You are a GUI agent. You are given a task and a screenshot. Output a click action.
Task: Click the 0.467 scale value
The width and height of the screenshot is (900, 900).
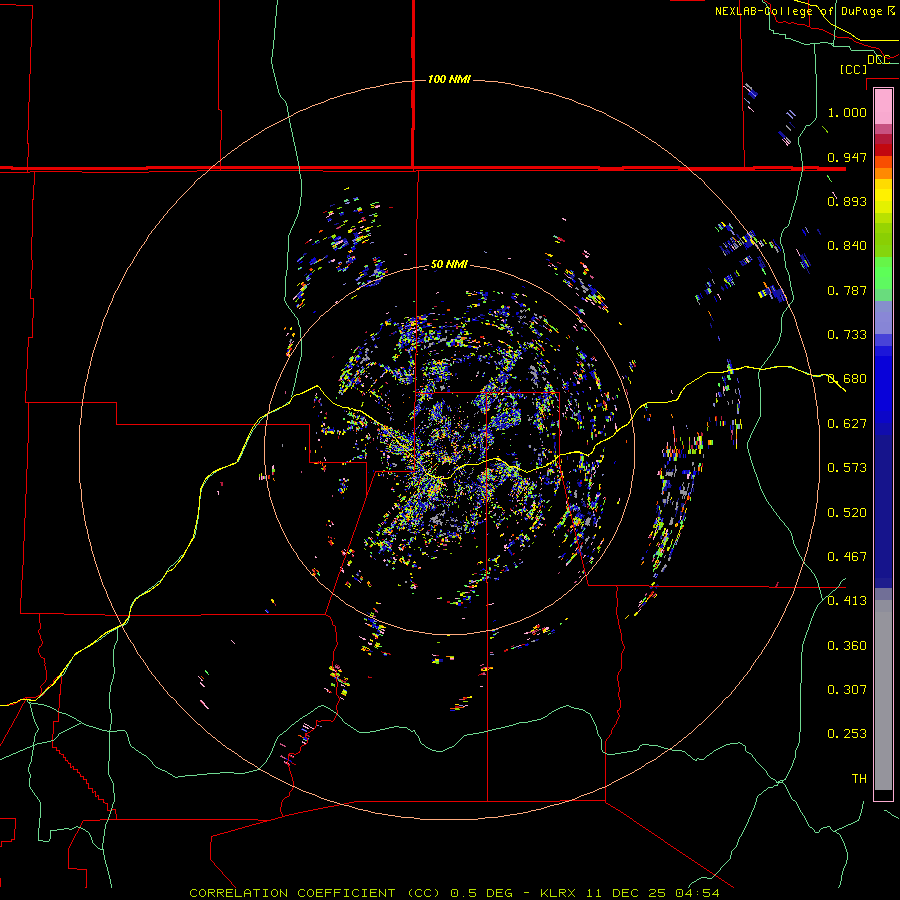click(x=847, y=556)
